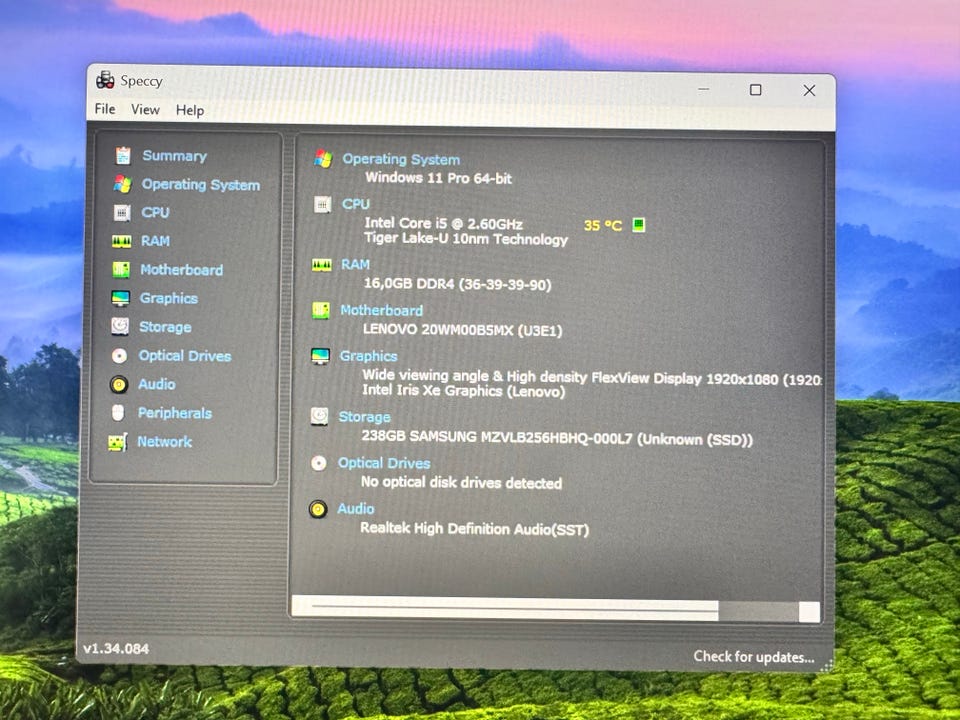Close the Speccy window

(x=809, y=91)
